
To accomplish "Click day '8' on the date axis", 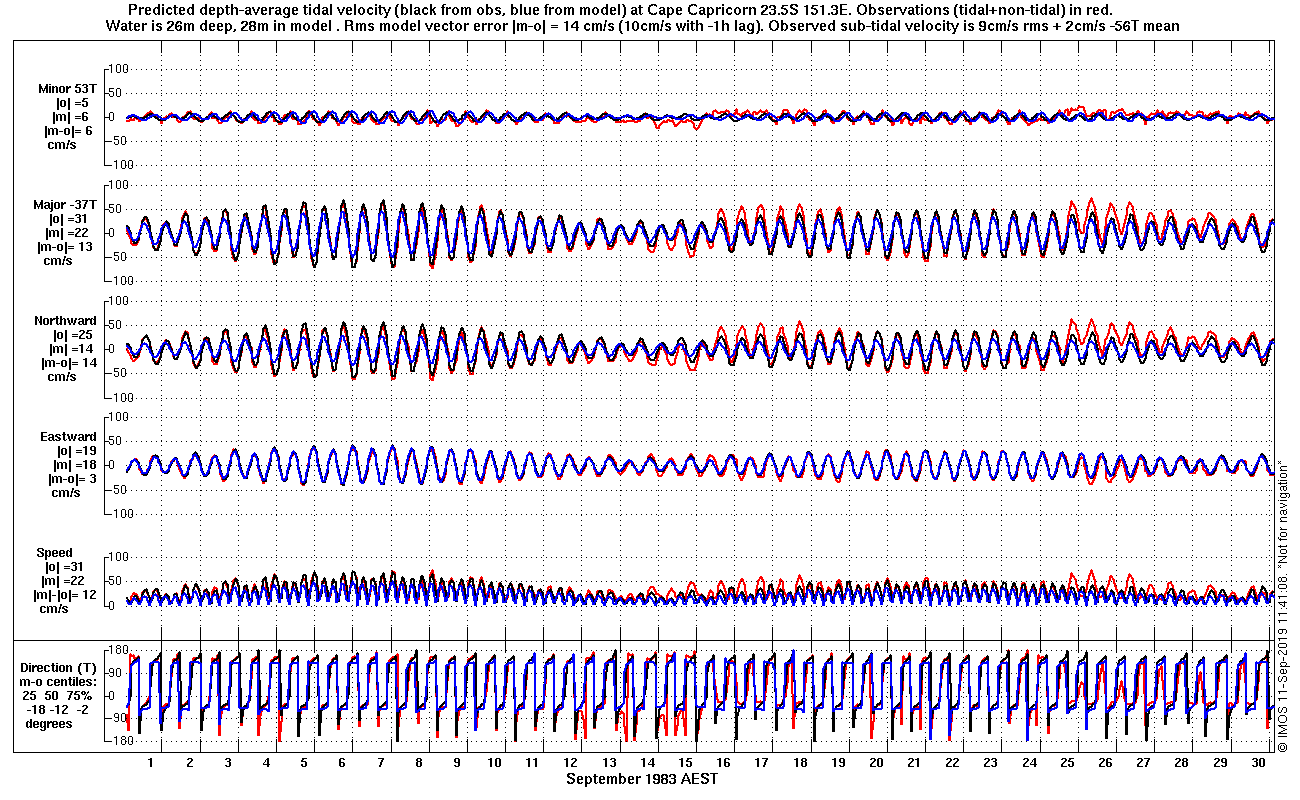I will click(419, 763).
